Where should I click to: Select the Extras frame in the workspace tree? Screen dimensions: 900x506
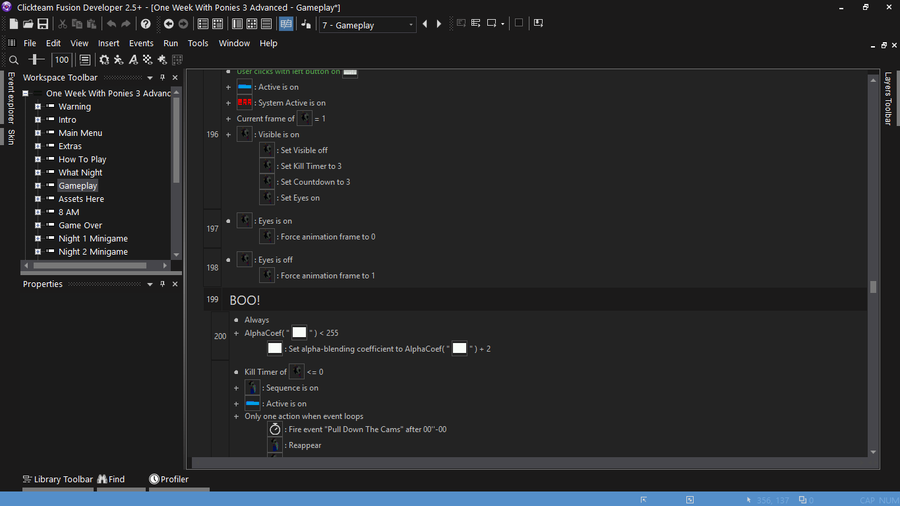(x=70, y=146)
